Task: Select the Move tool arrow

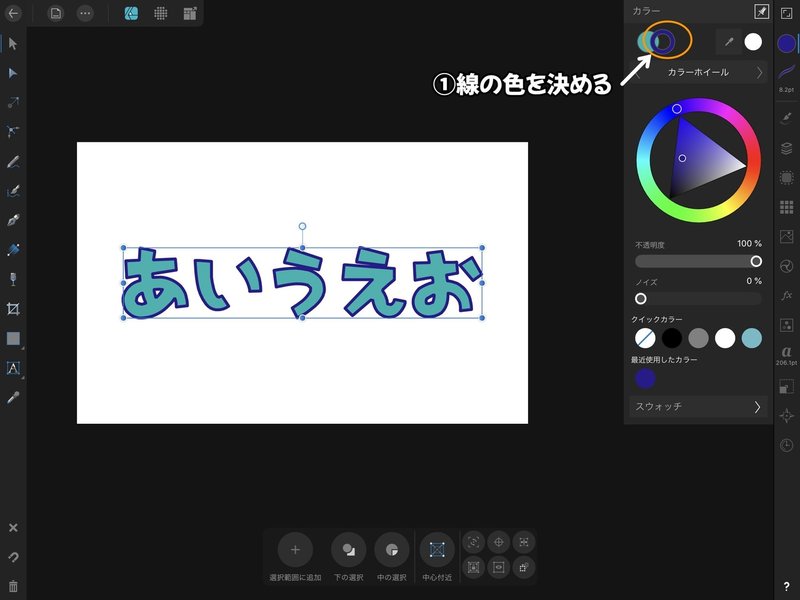Action: click(x=13, y=44)
